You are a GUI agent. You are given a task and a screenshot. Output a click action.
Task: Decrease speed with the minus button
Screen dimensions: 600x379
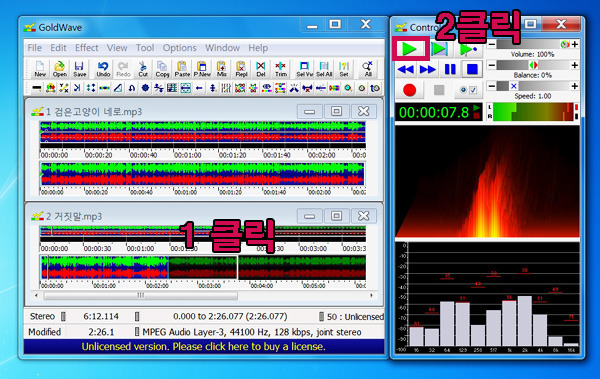pyautogui.click(x=492, y=86)
